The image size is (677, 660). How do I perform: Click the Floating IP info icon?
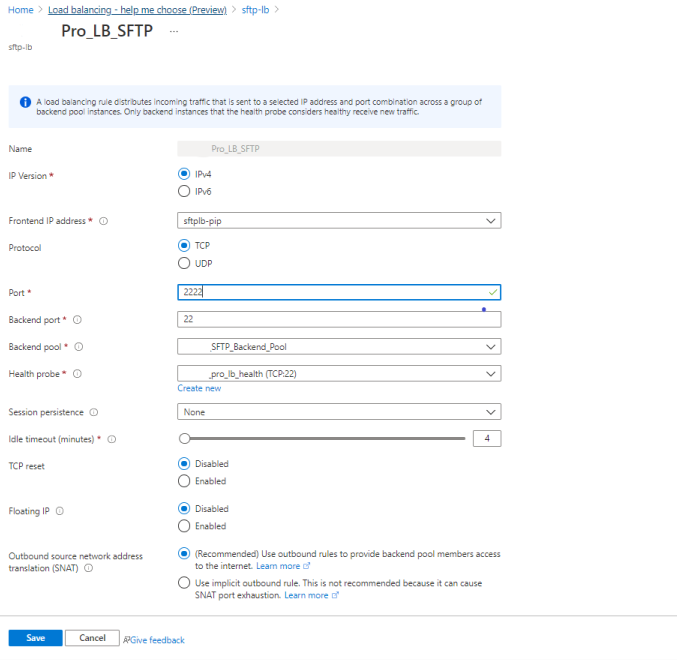(x=60, y=511)
